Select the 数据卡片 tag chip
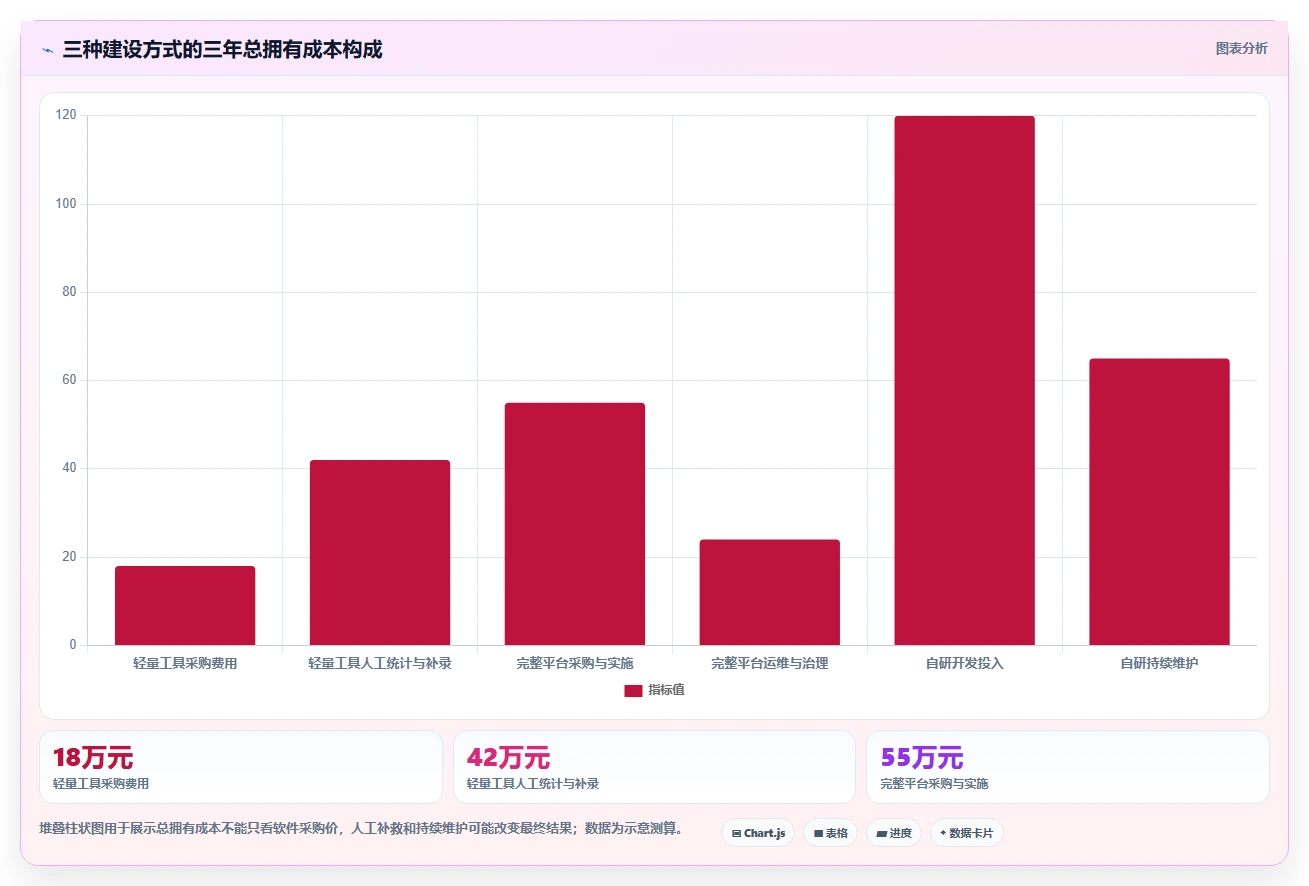 pos(967,833)
